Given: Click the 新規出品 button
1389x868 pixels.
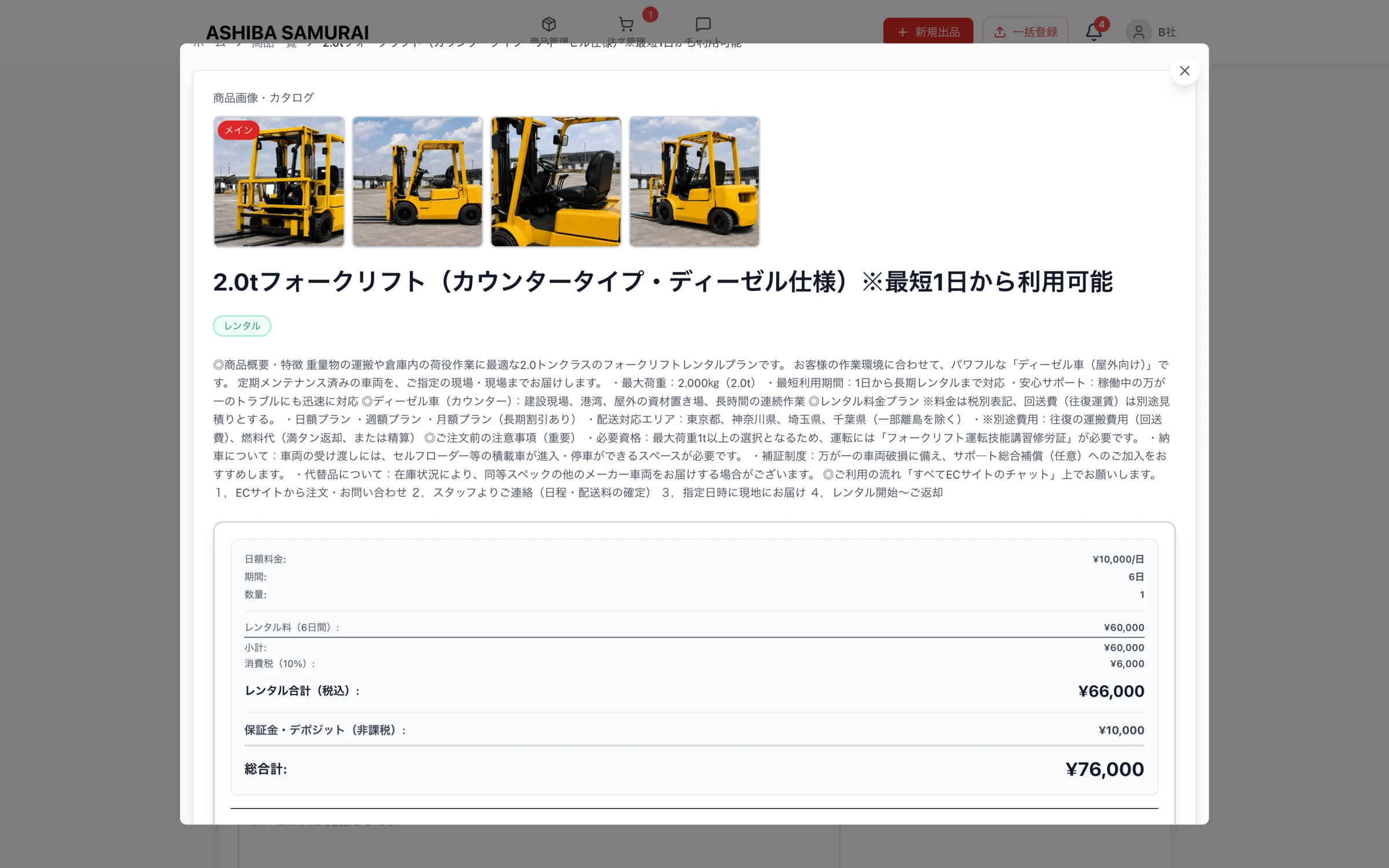Looking at the screenshot, I should (x=928, y=32).
